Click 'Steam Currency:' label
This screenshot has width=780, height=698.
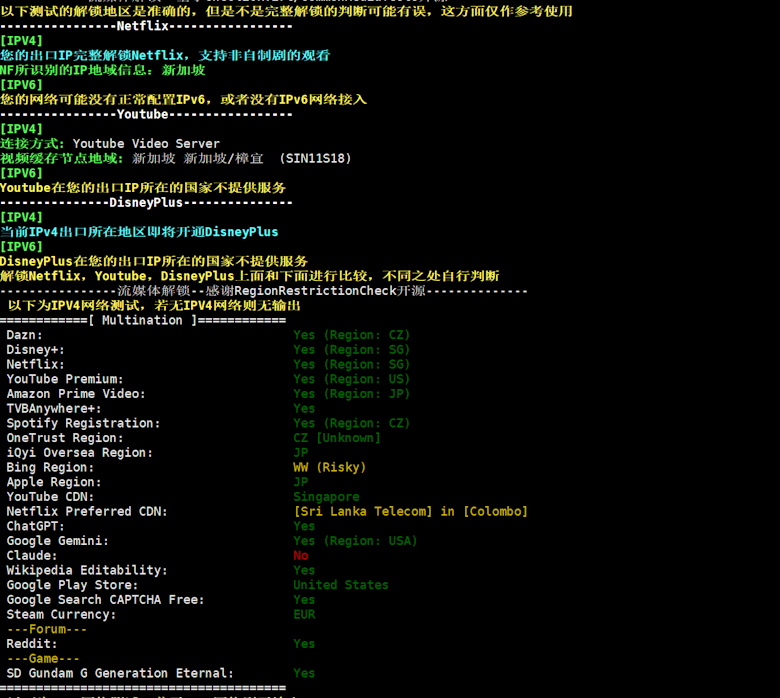point(61,614)
